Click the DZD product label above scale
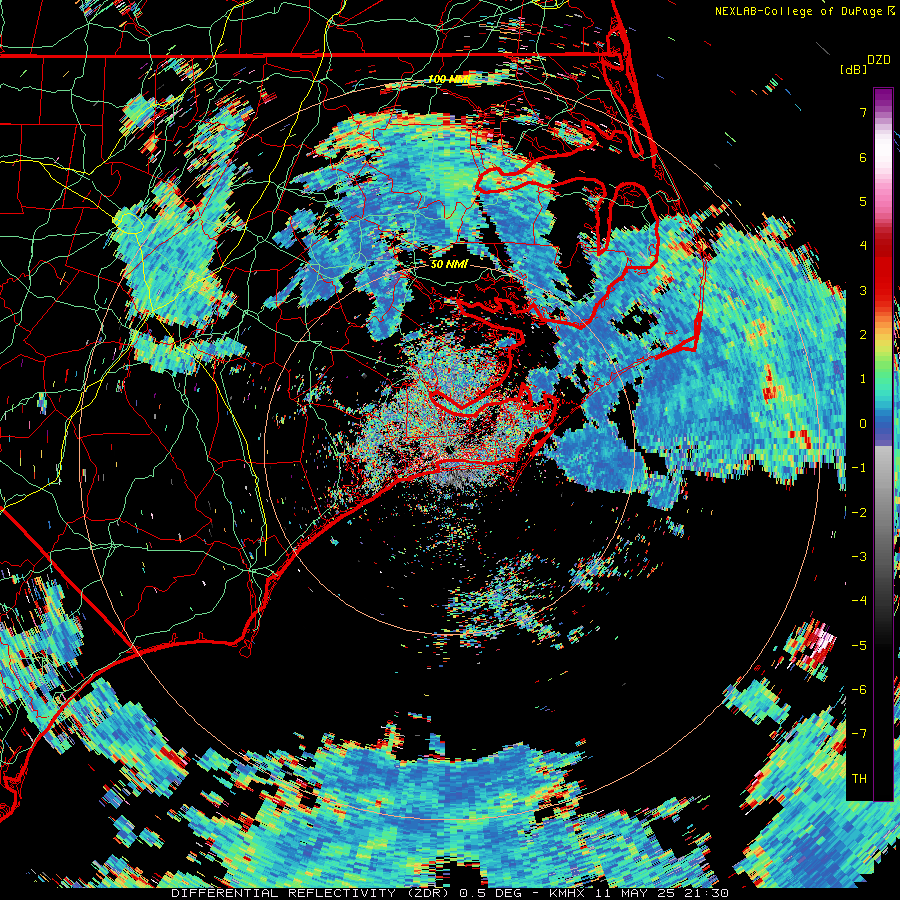 [878, 60]
